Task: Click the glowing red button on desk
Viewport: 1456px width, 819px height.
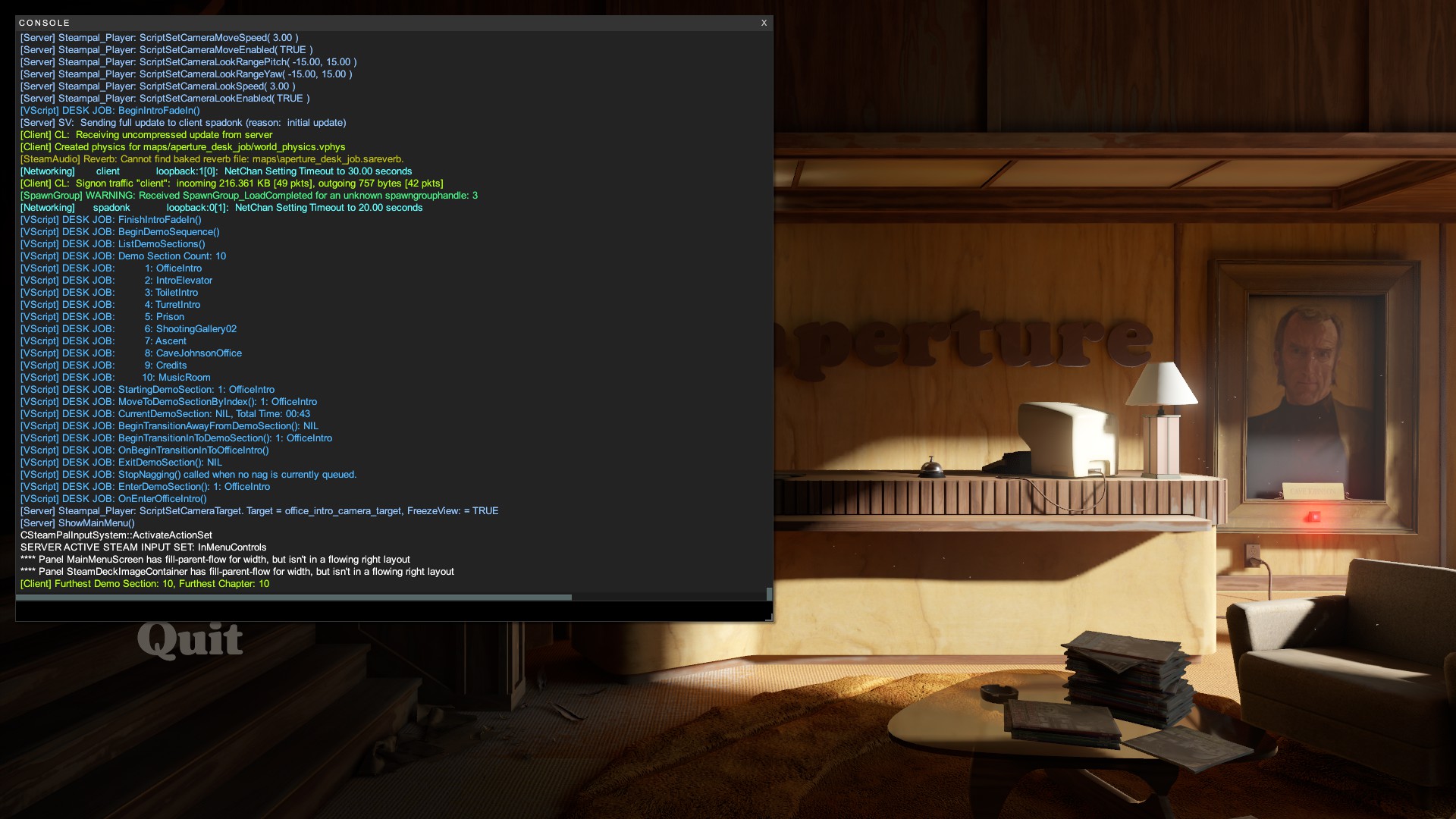Action: tap(1313, 517)
